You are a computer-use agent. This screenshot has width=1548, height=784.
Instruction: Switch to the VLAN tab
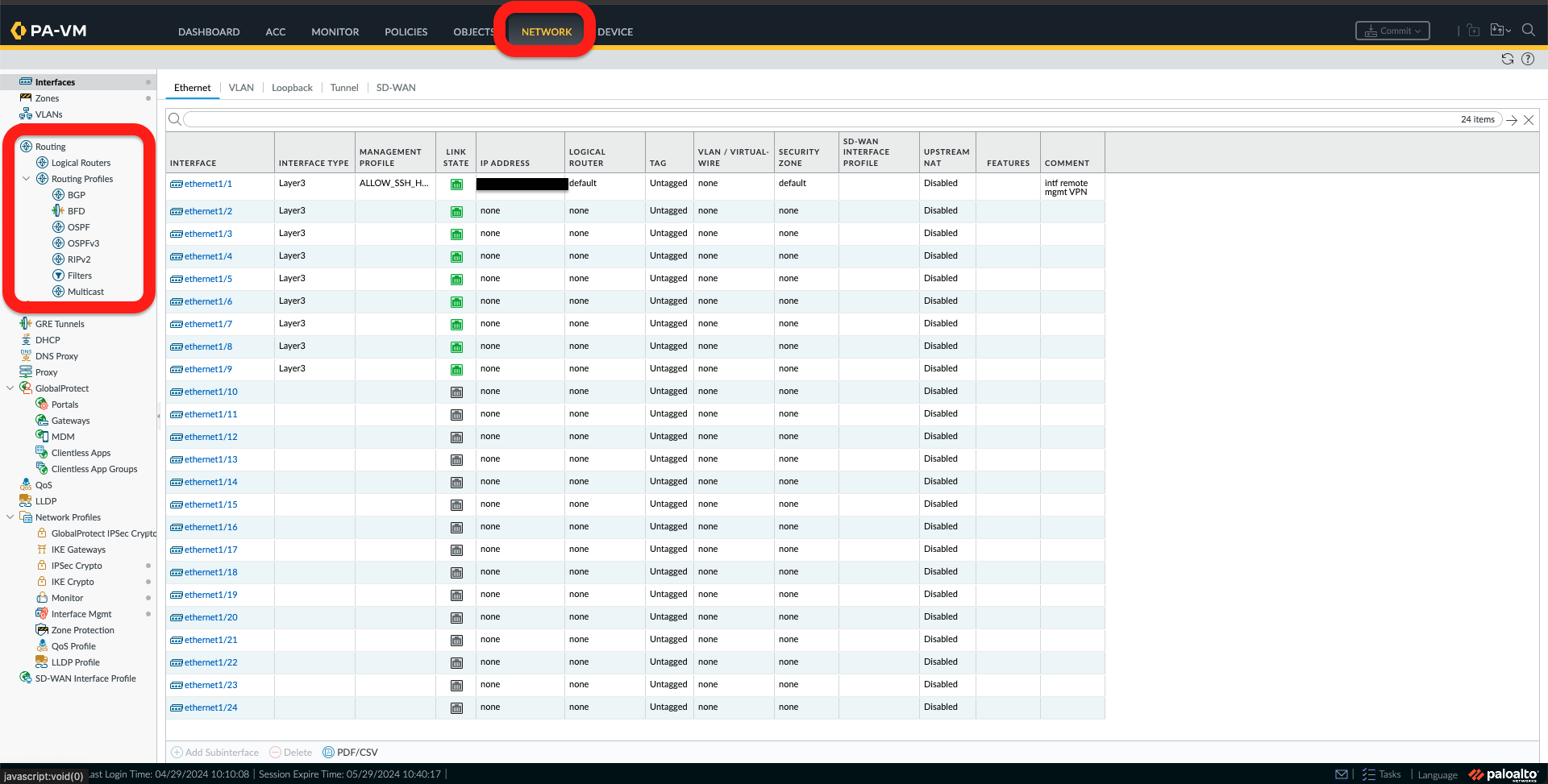tap(241, 87)
